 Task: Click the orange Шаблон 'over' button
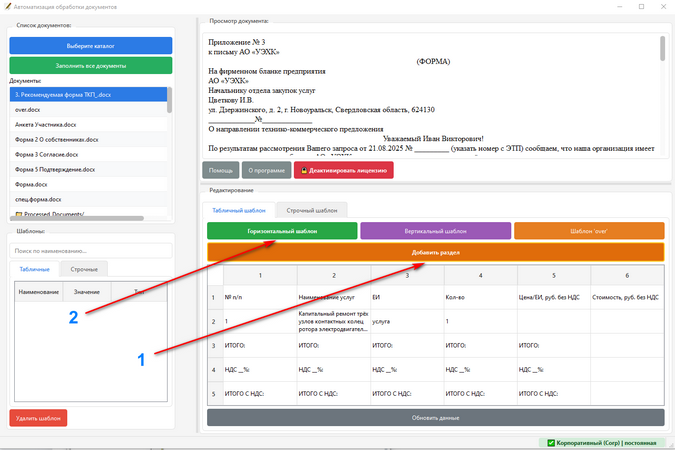click(589, 231)
